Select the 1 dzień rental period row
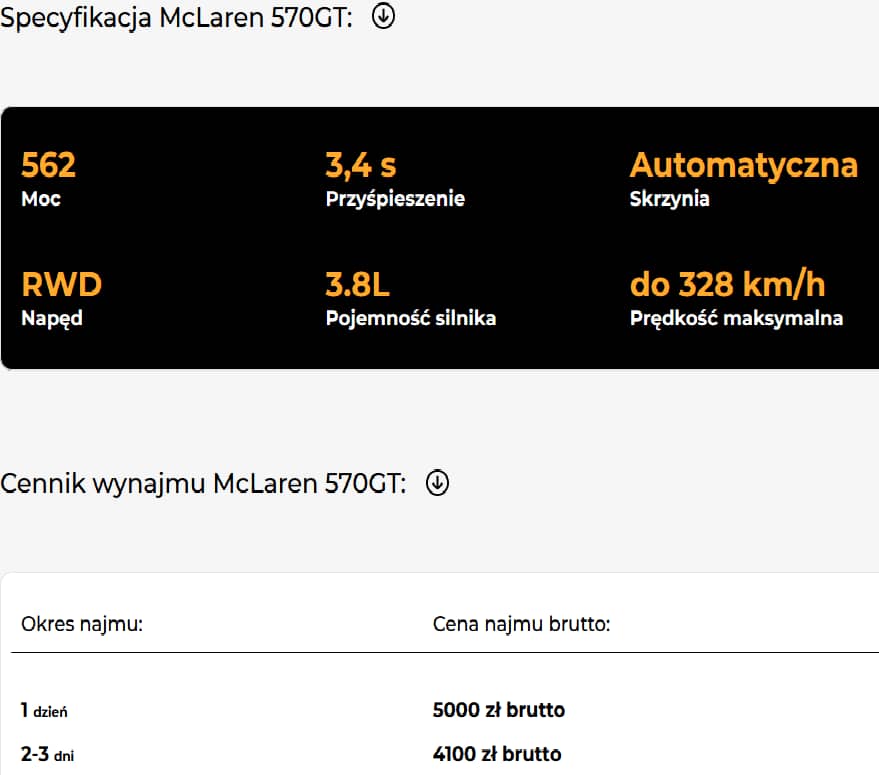The image size is (879, 775). tap(44, 711)
